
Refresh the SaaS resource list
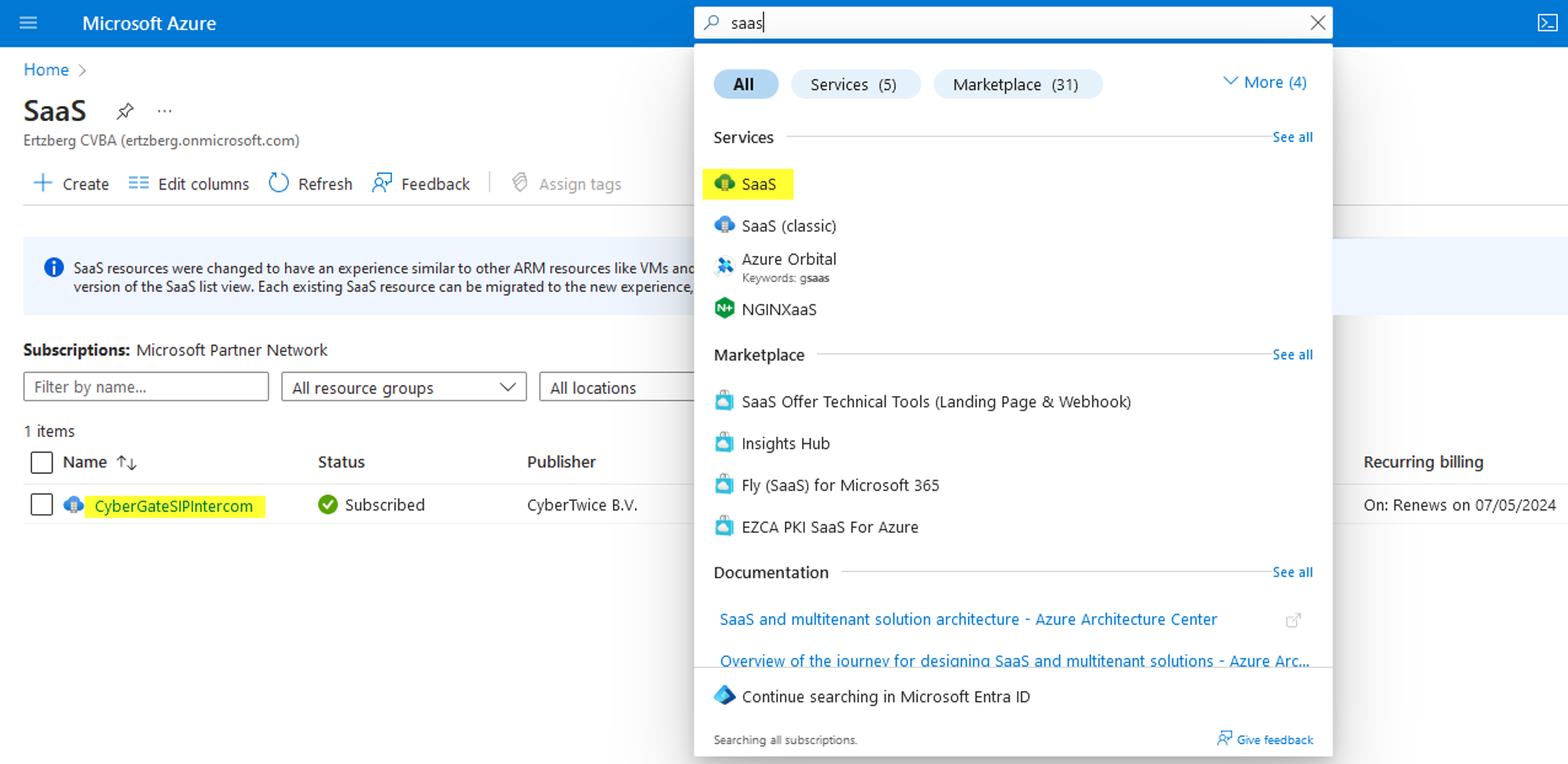click(x=311, y=184)
